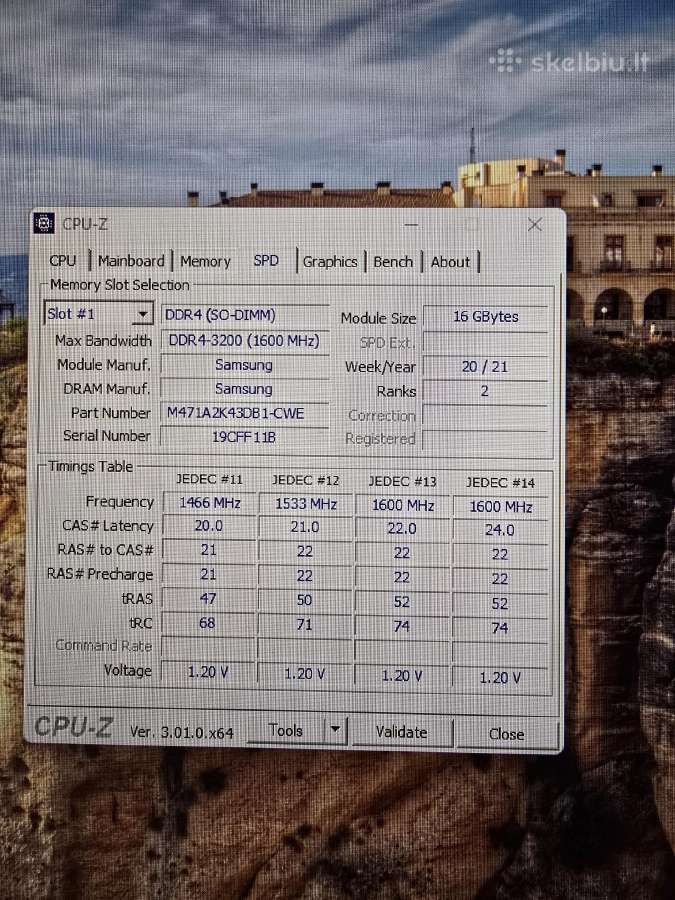The width and height of the screenshot is (675, 900).
Task: Click the JEDEC #11 column header
Action: coord(209,479)
